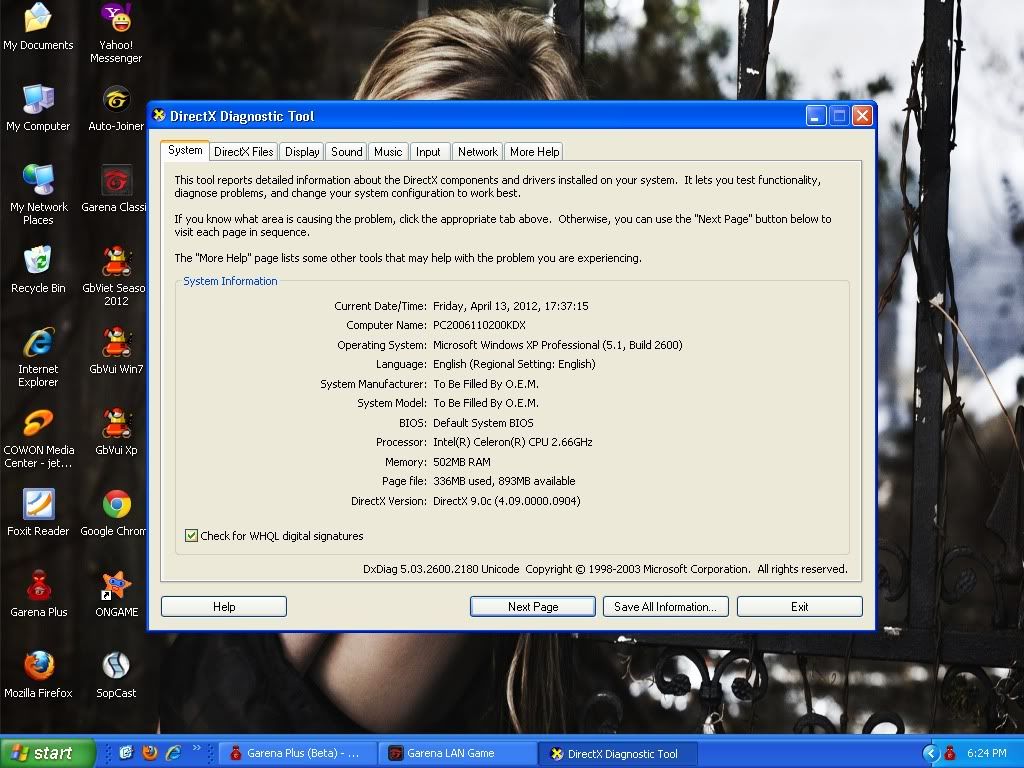The image size is (1024, 768).
Task: Open the Input tab
Action: tap(428, 152)
